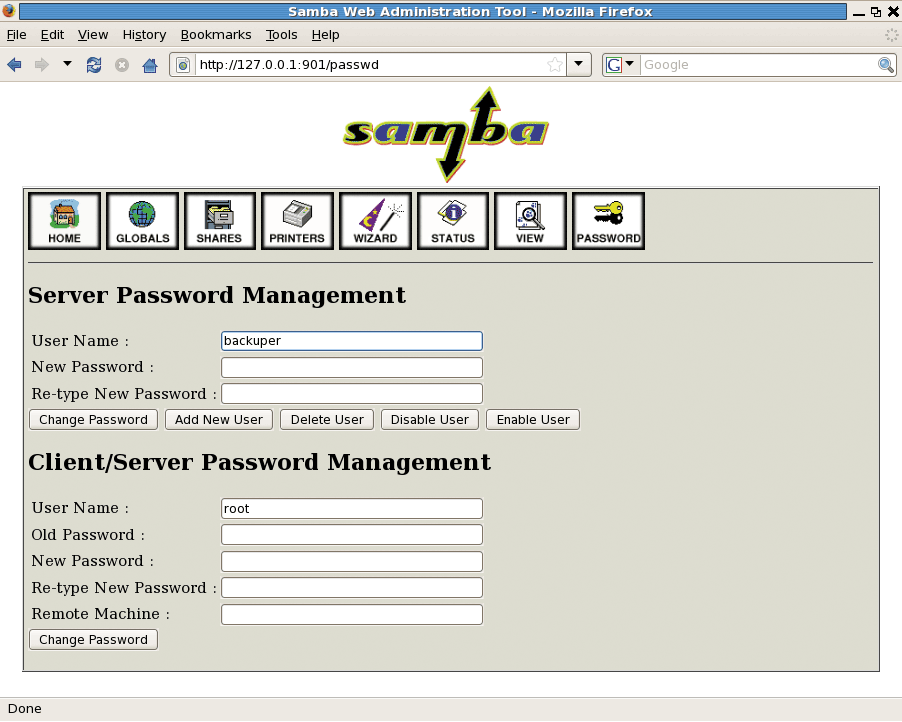Screen dimensions: 902x722
Task: Click the Client/Server Password Management heading
Action: (x=259, y=462)
